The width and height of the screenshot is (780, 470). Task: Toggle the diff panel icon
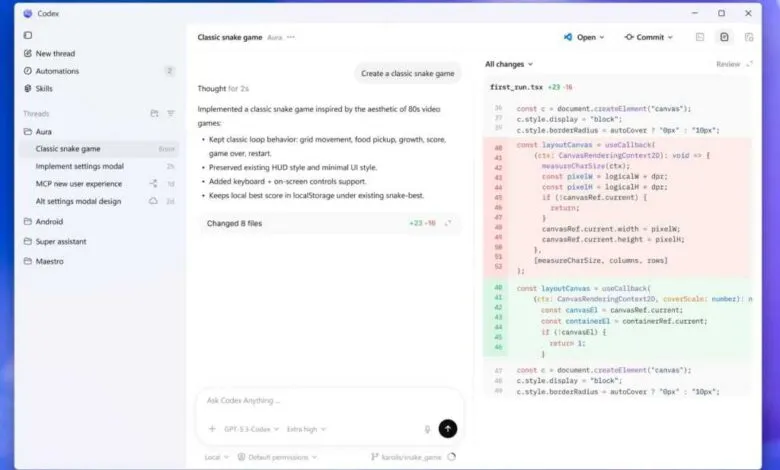724,37
